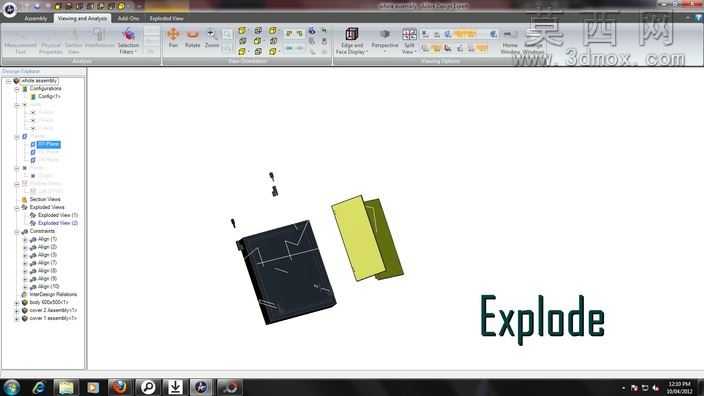
Task: Open Internet Explorer from taskbar
Action: pos(39,387)
